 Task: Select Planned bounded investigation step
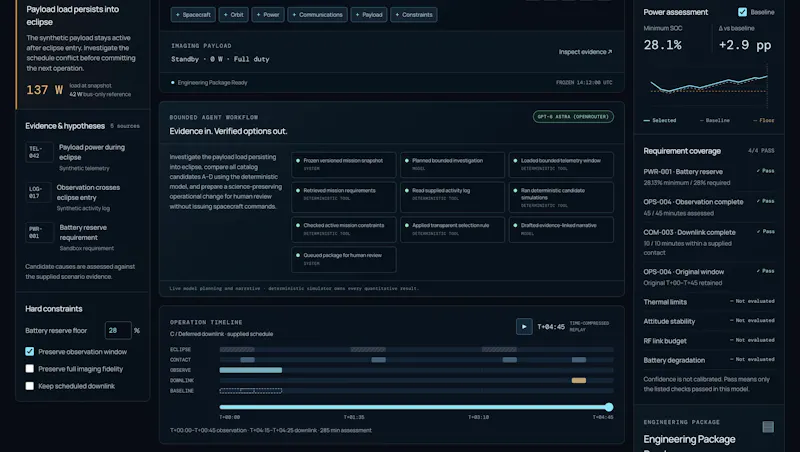pyautogui.click(x=452, y=164)
